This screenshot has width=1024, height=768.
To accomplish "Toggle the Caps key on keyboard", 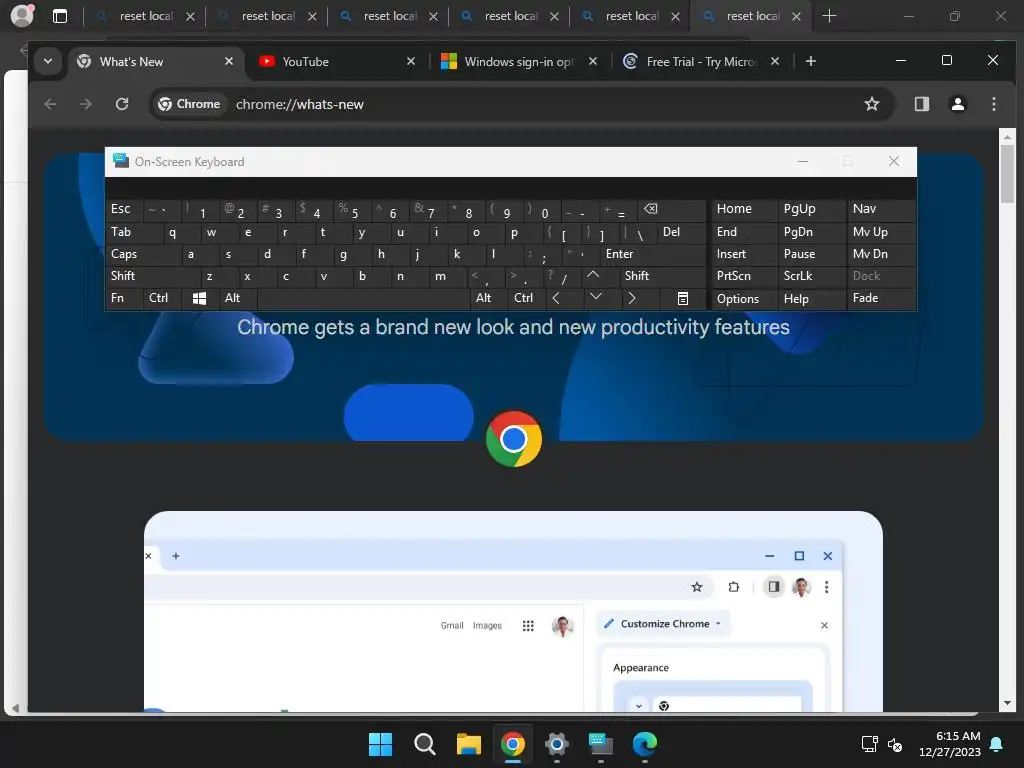I will tap(142, 254).
